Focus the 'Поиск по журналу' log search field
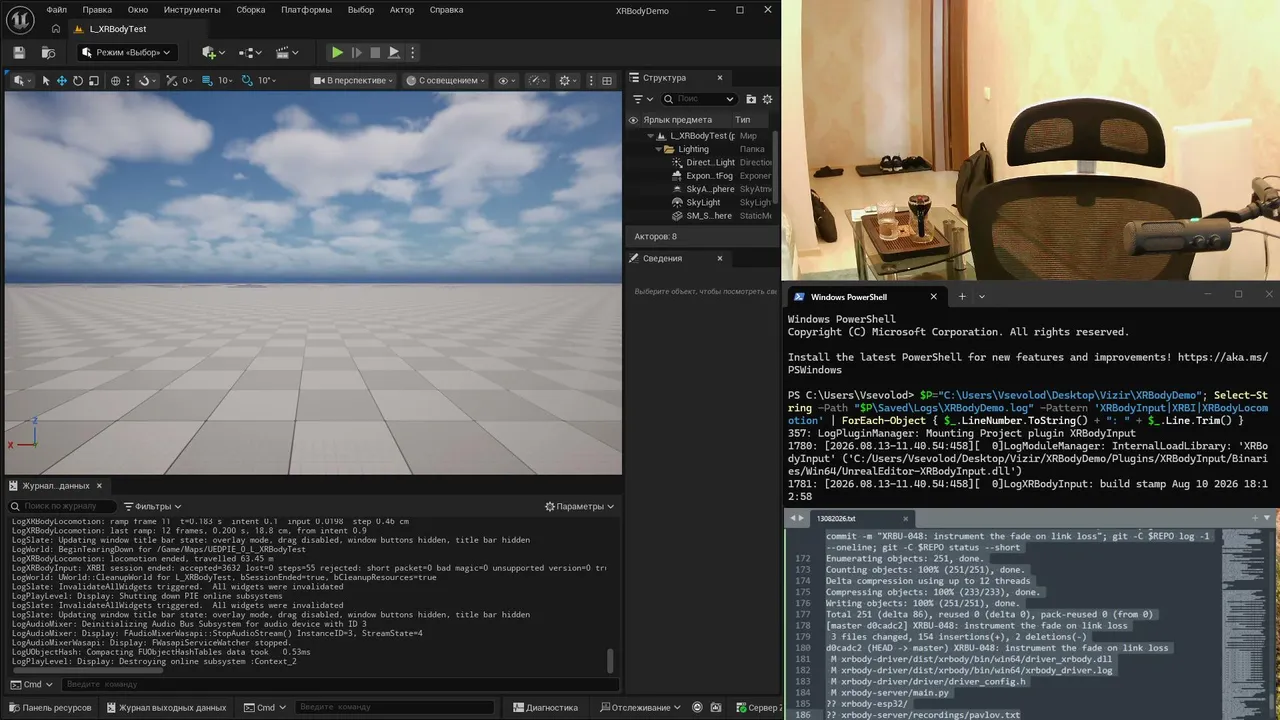 [x=62, y=506]
